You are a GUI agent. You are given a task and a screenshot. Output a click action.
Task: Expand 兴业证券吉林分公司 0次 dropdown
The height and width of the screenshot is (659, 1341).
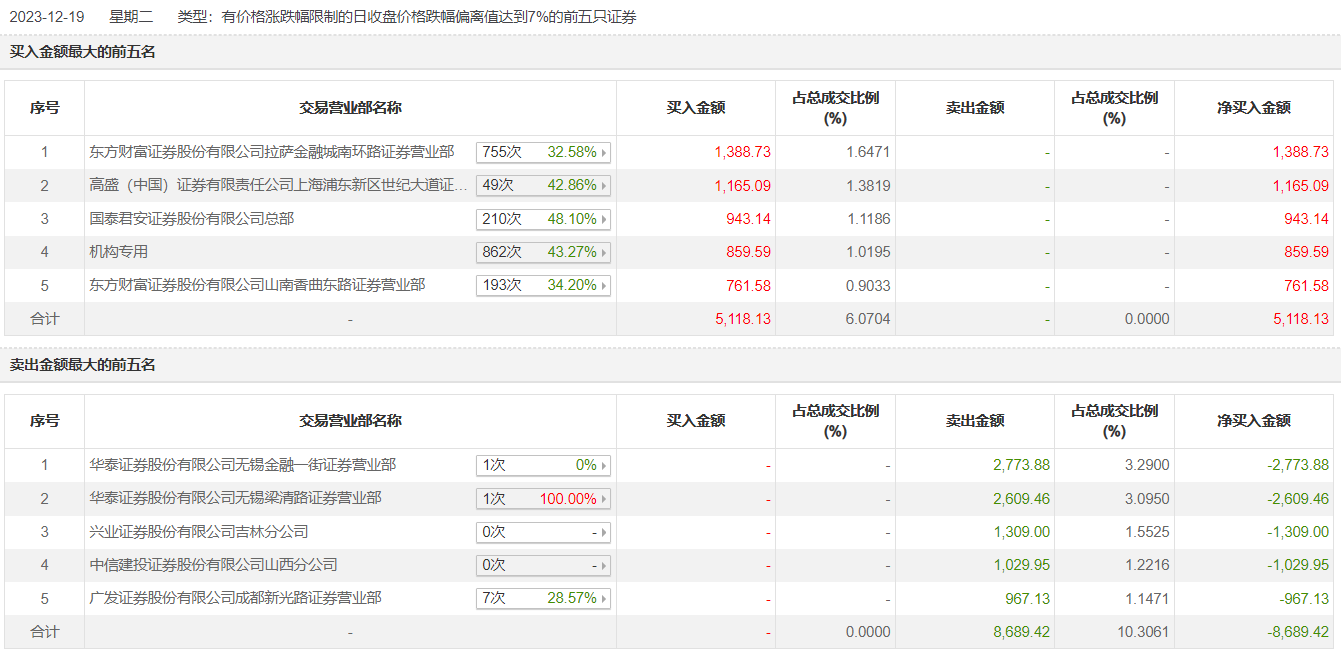543,532
